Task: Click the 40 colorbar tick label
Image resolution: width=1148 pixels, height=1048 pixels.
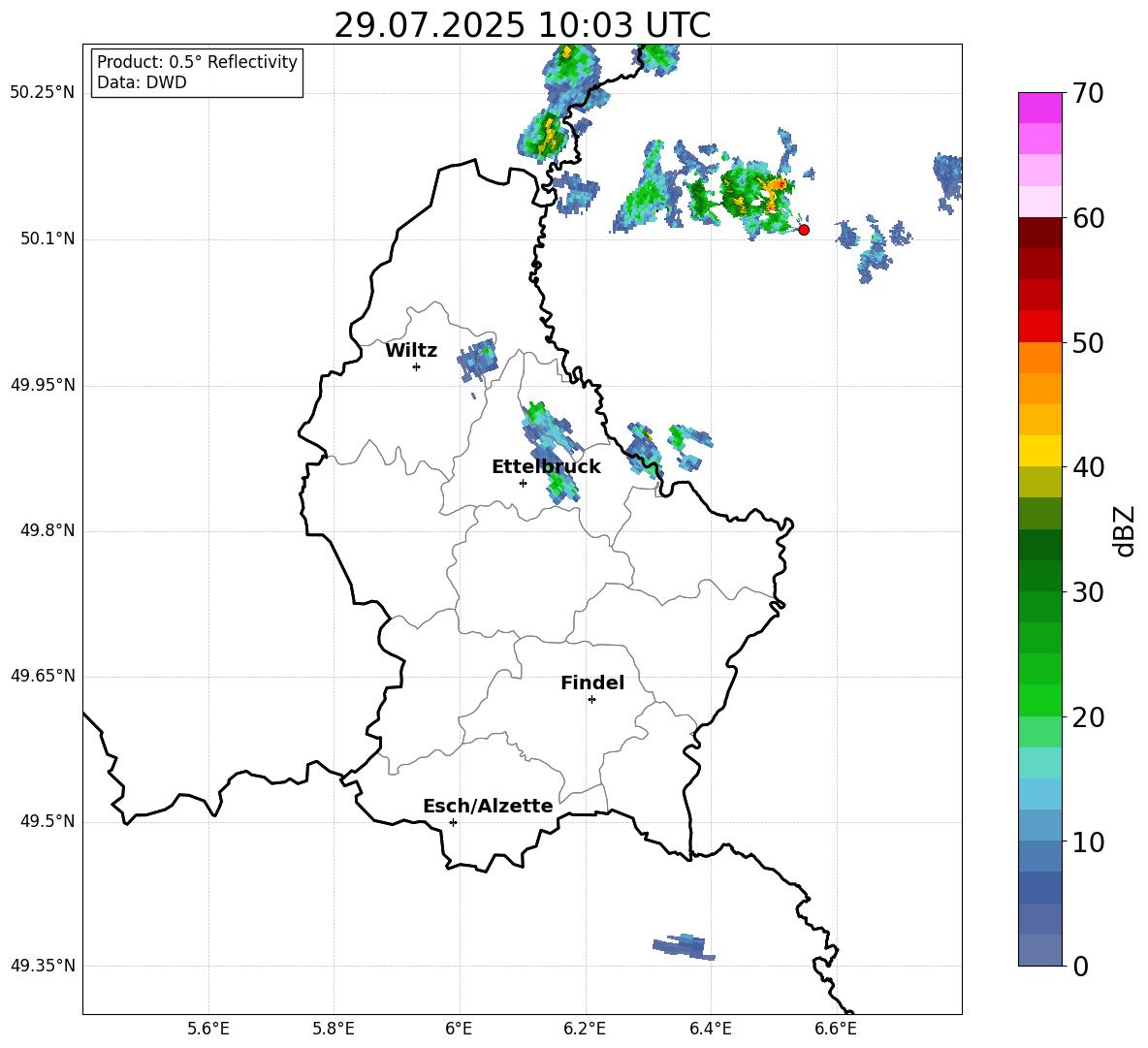Action: (1088, 467)
